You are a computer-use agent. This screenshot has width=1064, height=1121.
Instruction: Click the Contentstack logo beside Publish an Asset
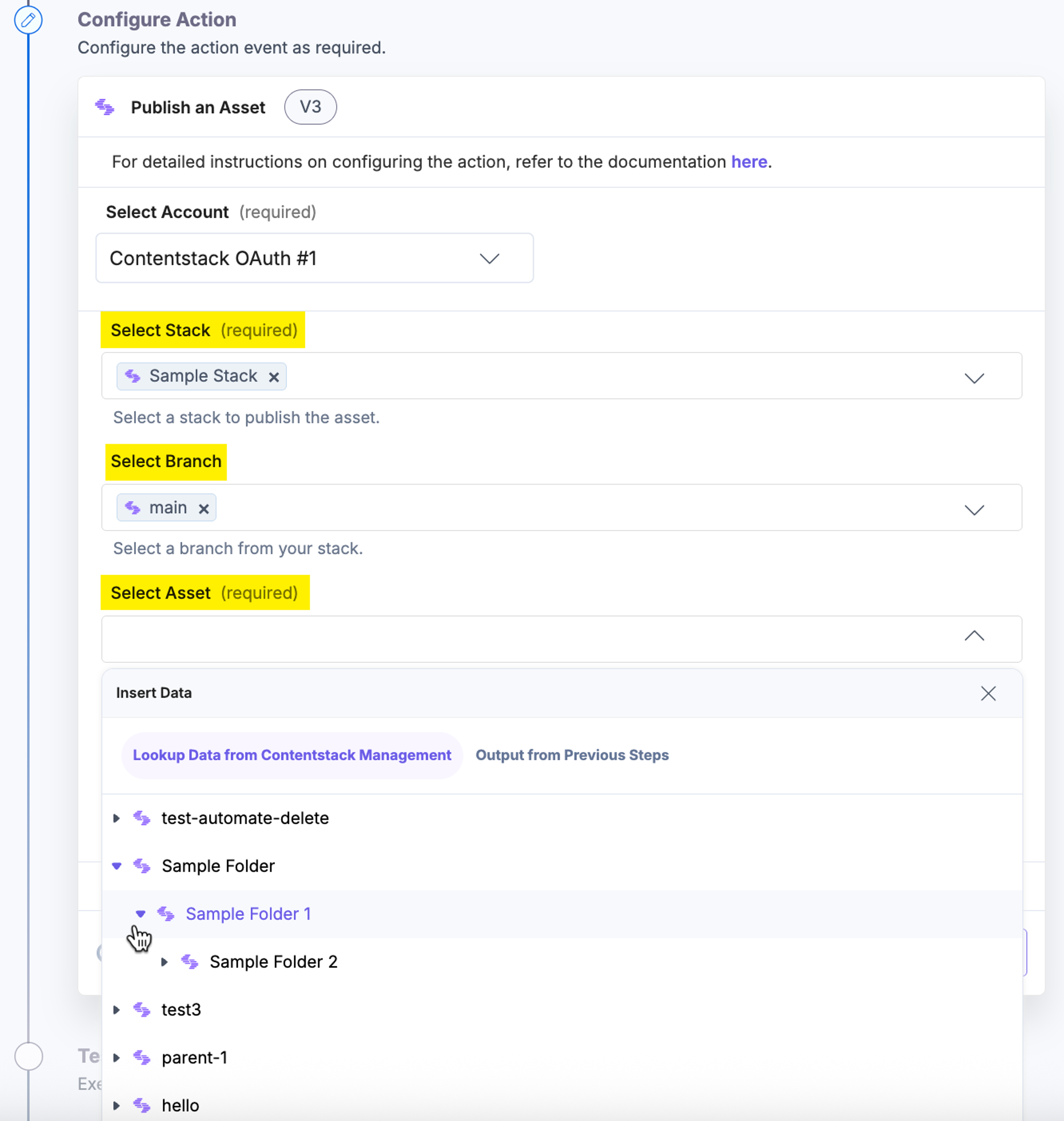click(x=105, y=107)
